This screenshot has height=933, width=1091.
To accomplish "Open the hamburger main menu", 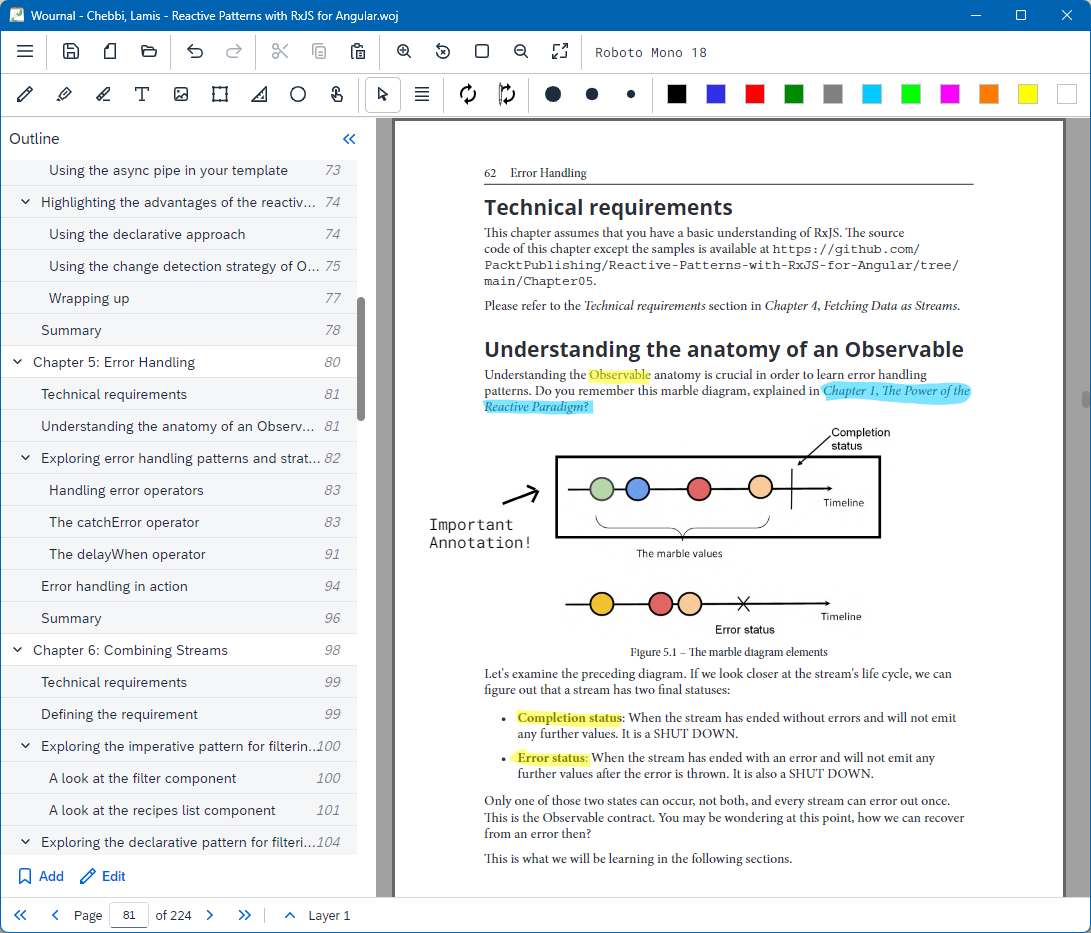I will click(25, 51).
